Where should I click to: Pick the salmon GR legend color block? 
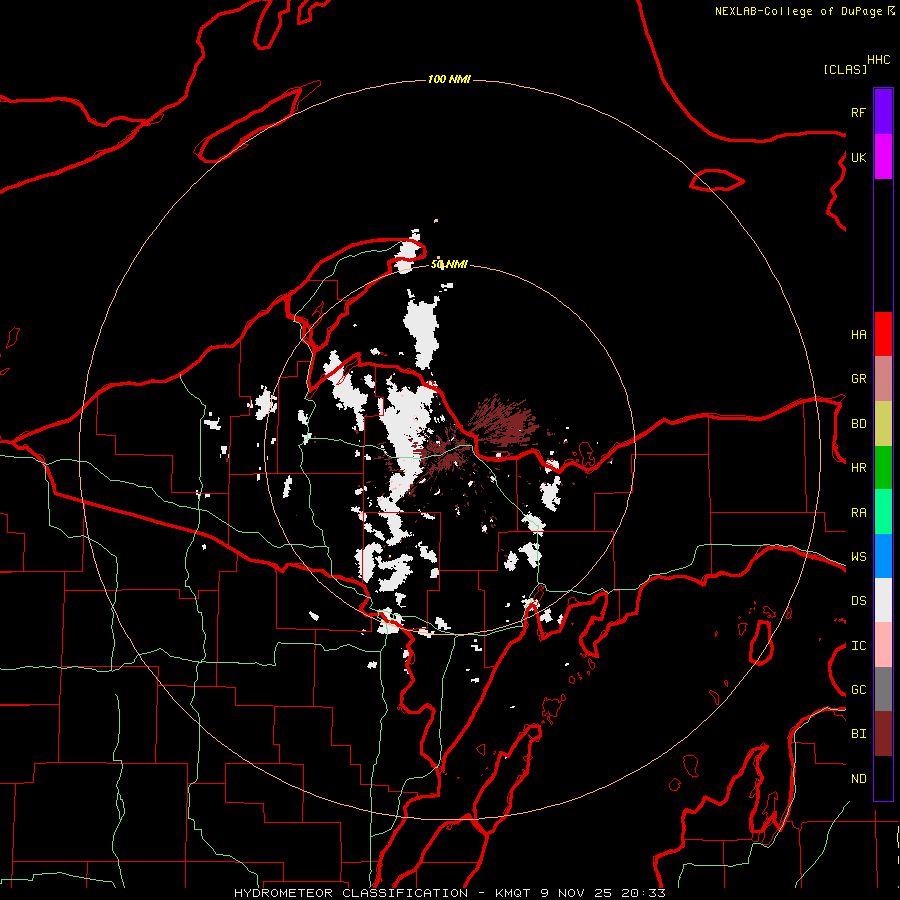click(x=883, y=379)
